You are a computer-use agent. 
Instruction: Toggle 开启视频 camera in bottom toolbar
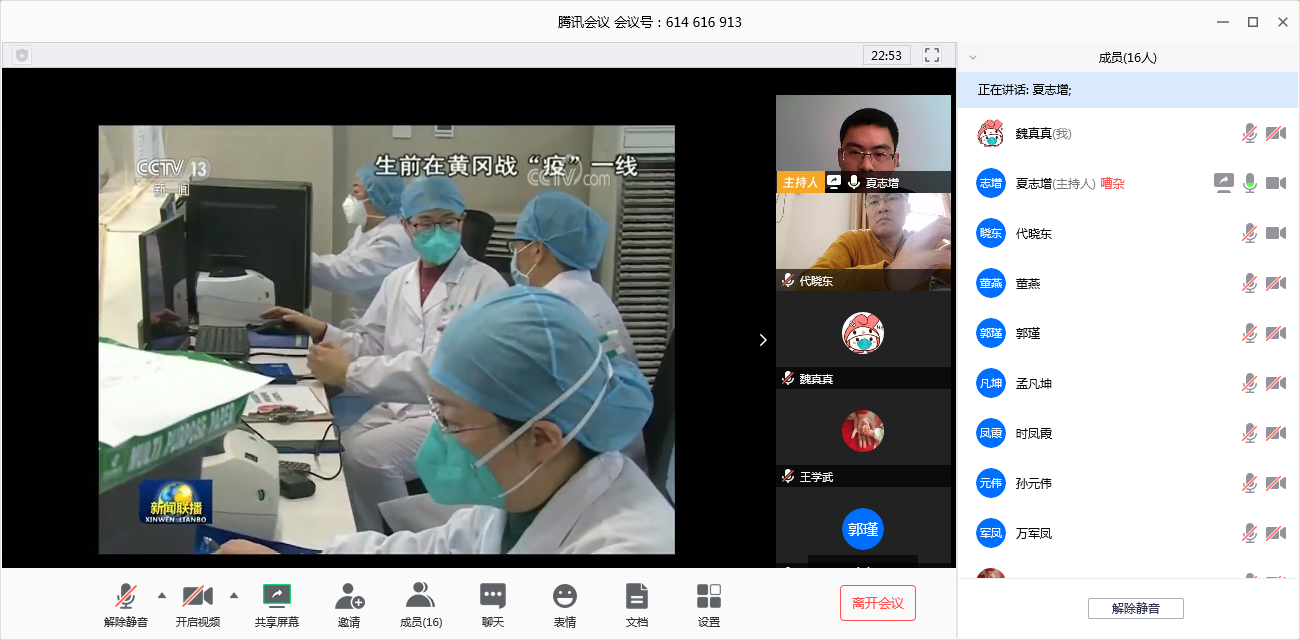(x=197, y=597)
